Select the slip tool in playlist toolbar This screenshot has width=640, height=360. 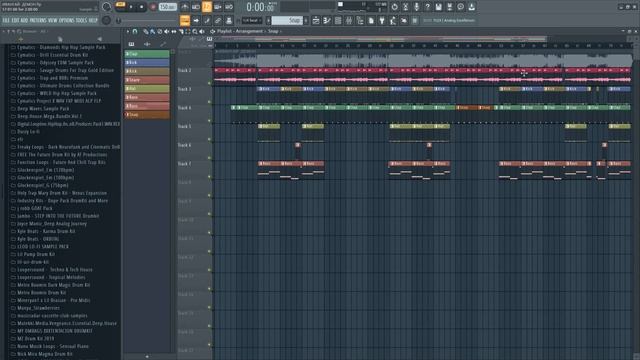(174, 31)
